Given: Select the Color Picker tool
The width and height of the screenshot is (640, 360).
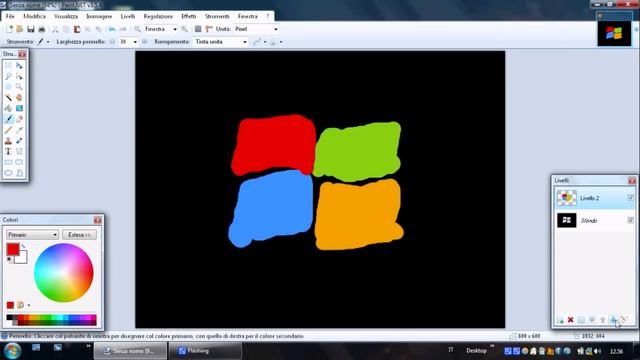Looking at the screenshot, I should click(x=19, y=130).
